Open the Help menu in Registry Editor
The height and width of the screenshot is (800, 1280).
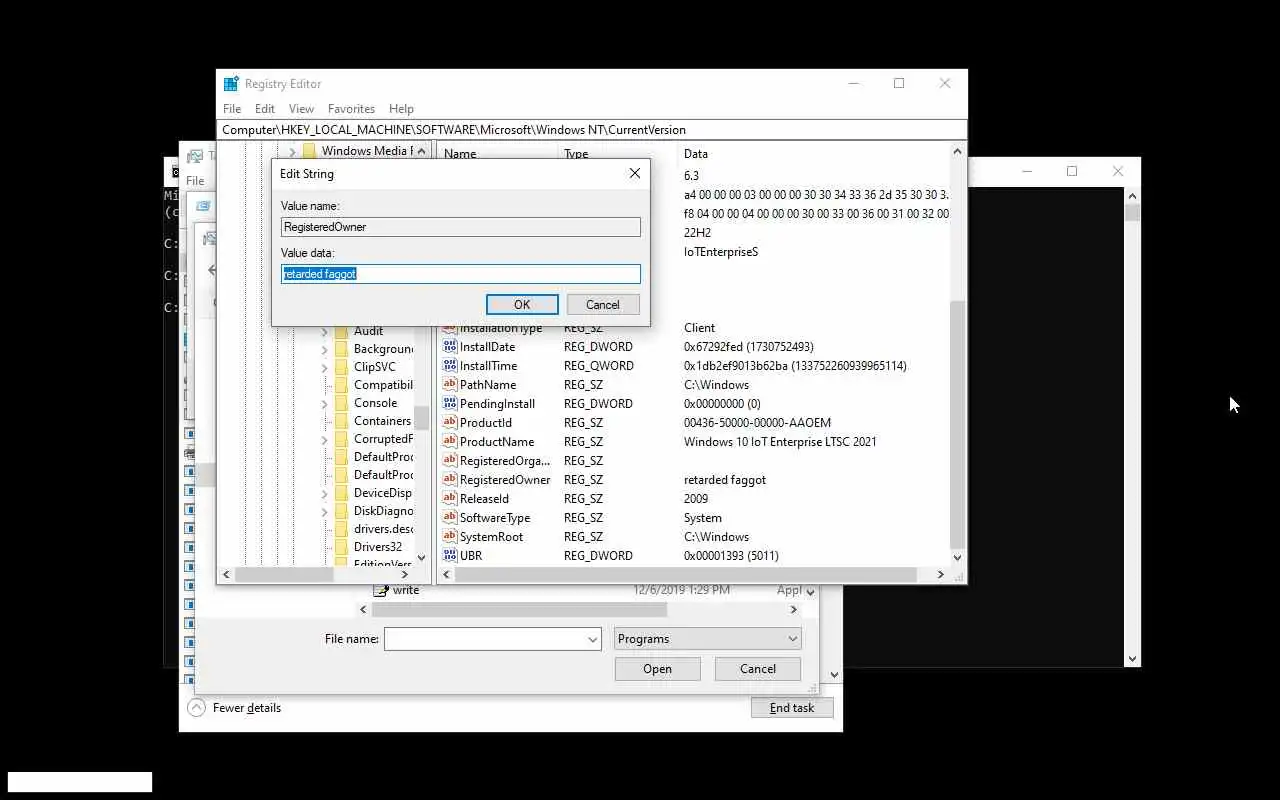(x=401, y=109)
